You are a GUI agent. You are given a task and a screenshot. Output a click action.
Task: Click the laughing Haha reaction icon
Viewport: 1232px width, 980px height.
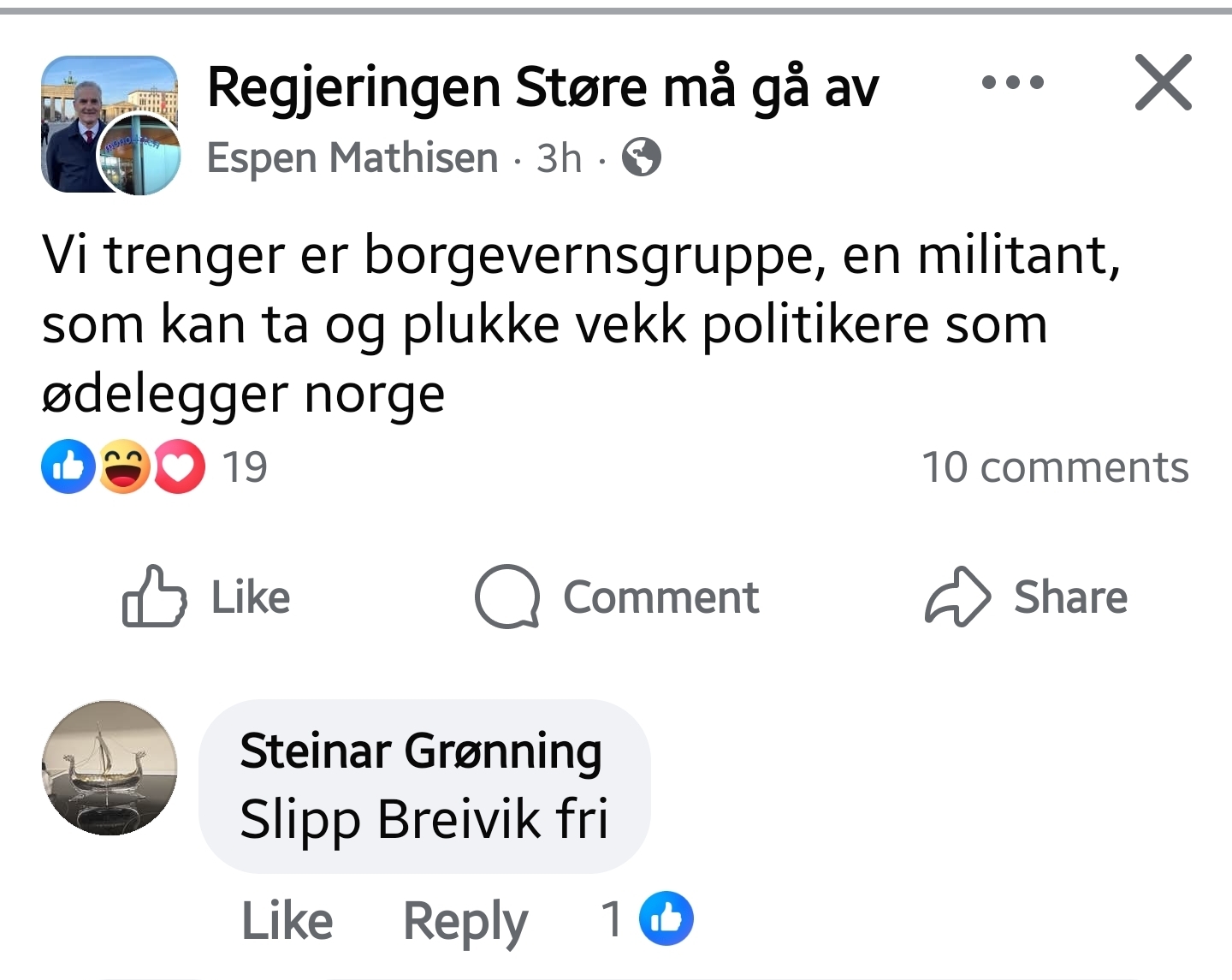pyautogui.click(x=125, y=466)
